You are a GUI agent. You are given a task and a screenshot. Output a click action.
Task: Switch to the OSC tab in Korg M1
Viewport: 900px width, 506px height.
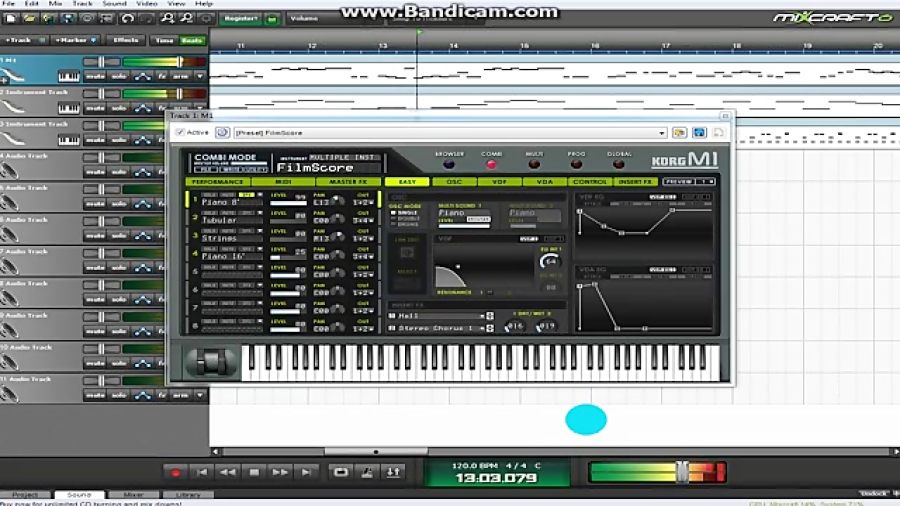click(453, 182)
